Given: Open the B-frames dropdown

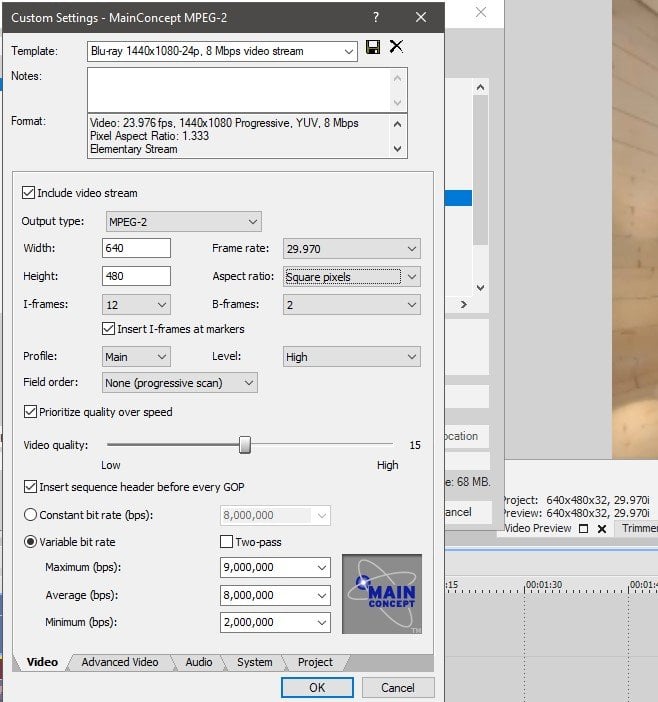Looking at the screenshot, I should 352,305.
